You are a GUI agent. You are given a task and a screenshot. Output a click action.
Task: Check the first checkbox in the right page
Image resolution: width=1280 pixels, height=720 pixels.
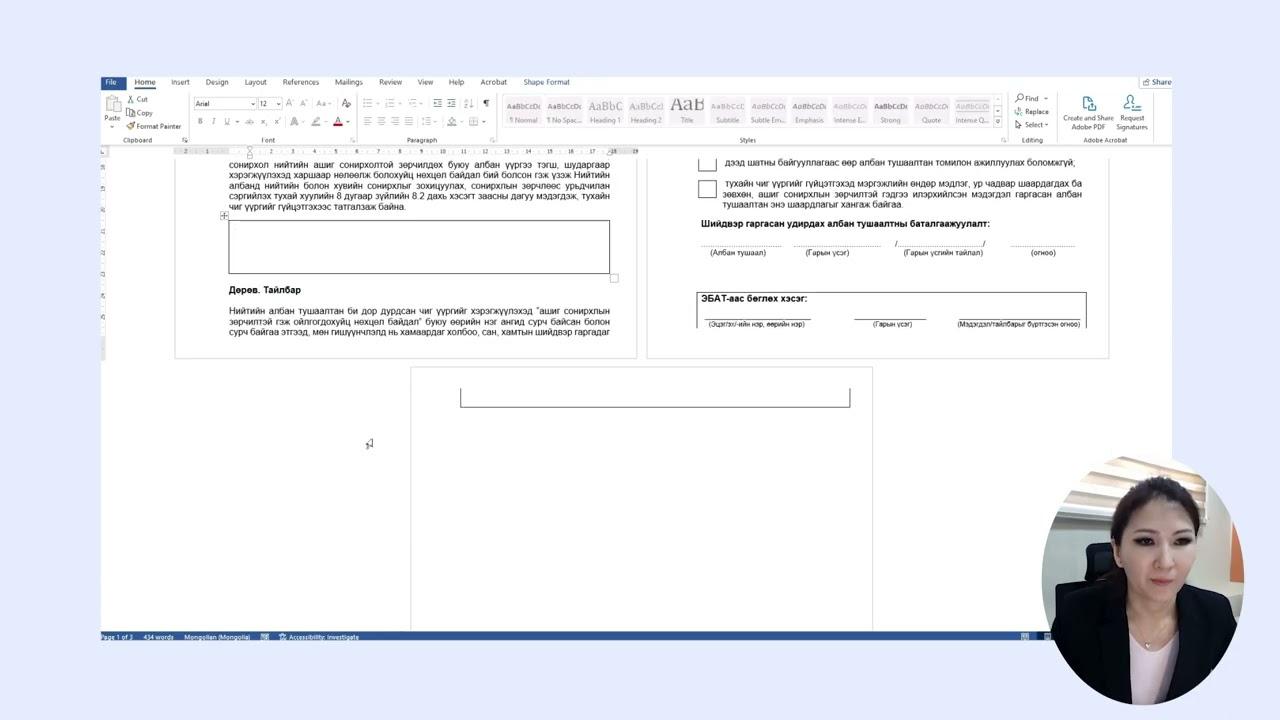(707, 163)
